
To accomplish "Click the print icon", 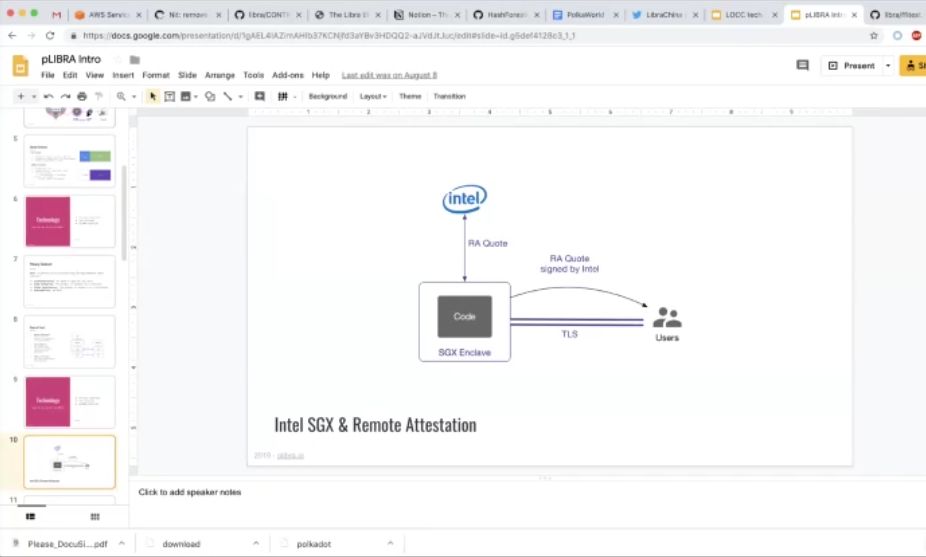I will 82,96.
